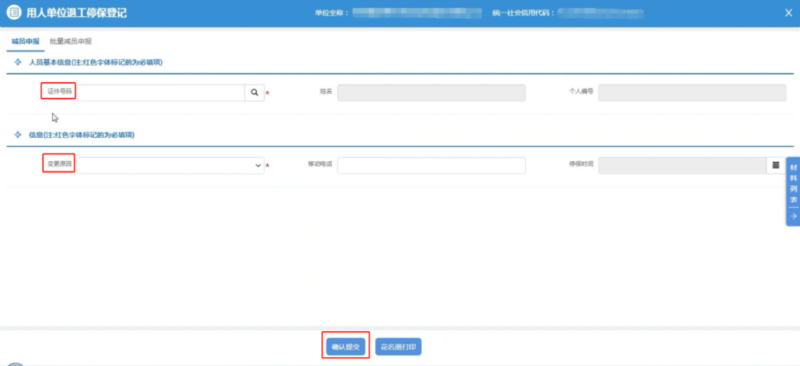Click the magnifier search icon beside 证件号码

[x=255, y=93]
